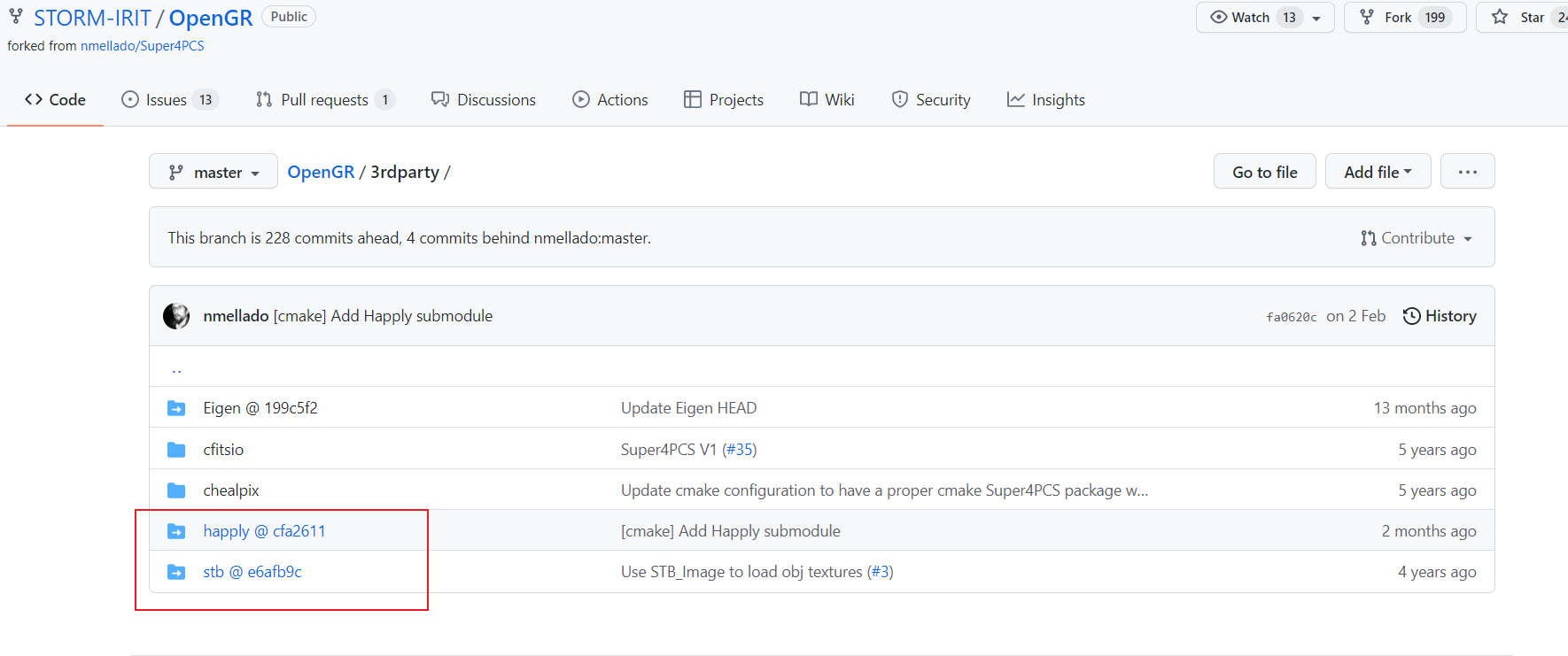This screenshot has width=1568, height=656.
Task: Open the happly row's Add Happly submodule commit
Action: click(731, 531)
